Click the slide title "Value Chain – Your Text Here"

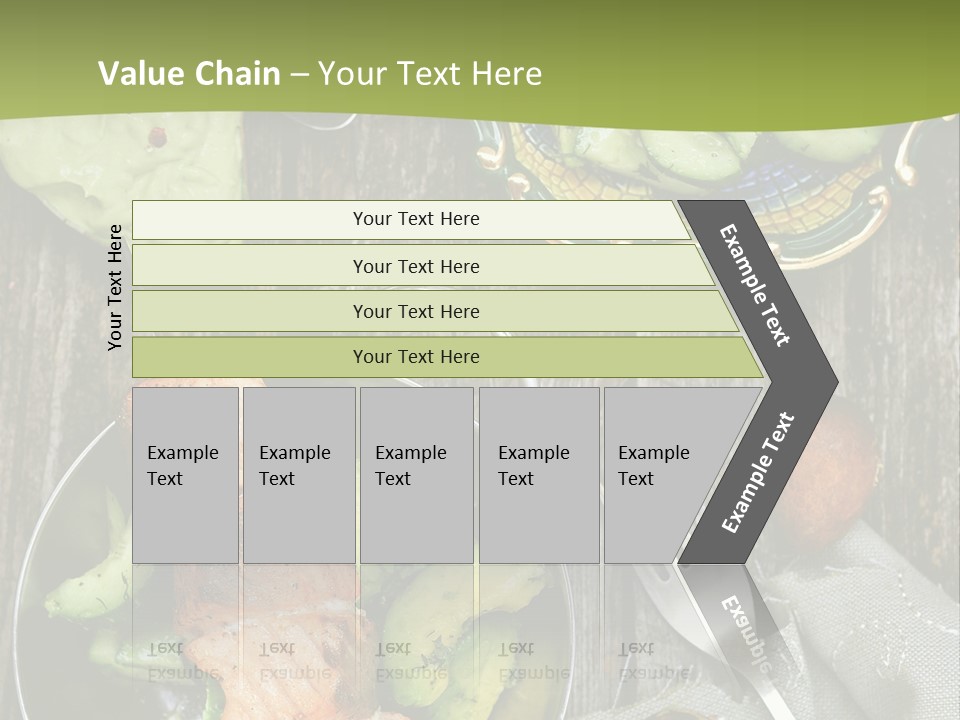[x=320, y=74]
